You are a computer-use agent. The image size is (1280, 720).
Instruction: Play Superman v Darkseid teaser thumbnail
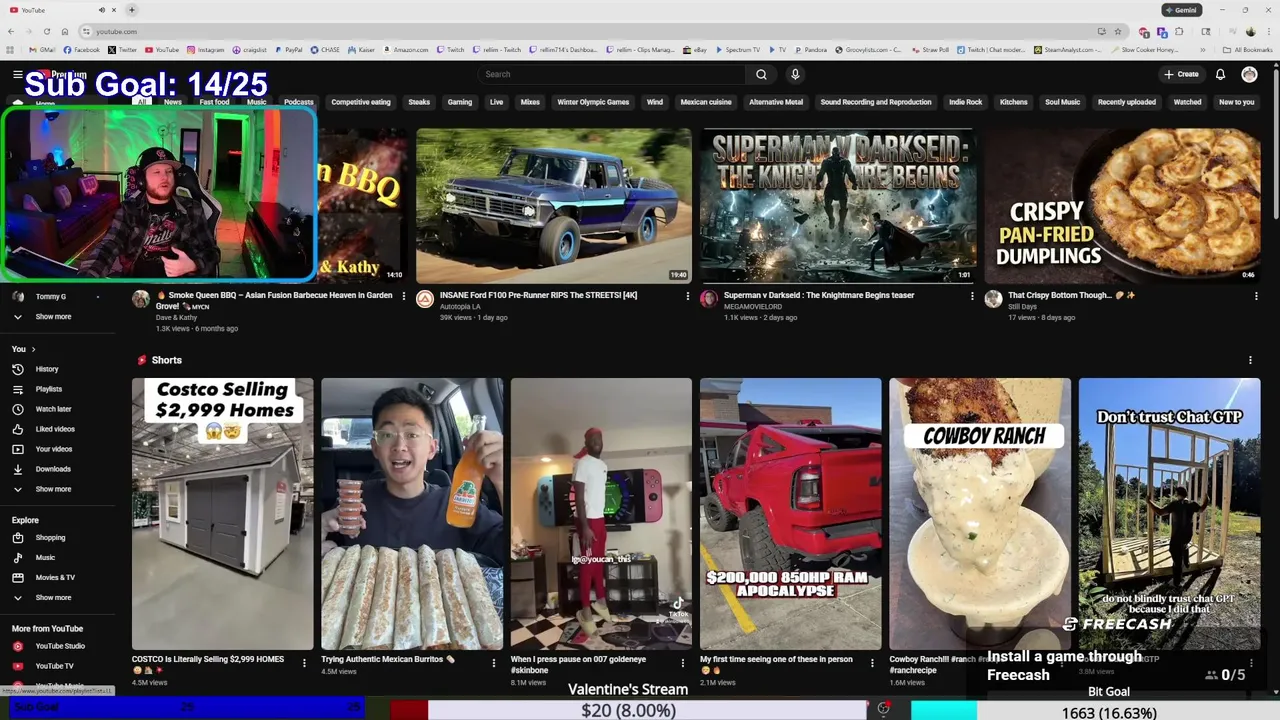(x=838, y=205)
